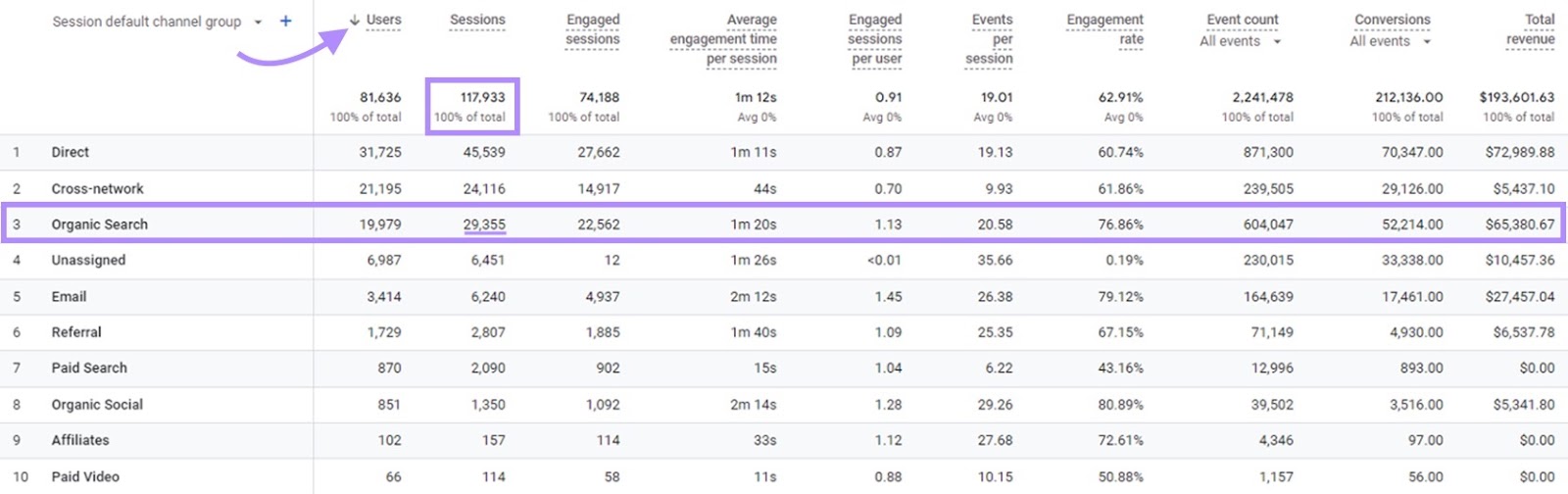Click Organic Social engagement rate 80.89%
The height and width of the screenshot is (494, 1568).
(1120, 404)
